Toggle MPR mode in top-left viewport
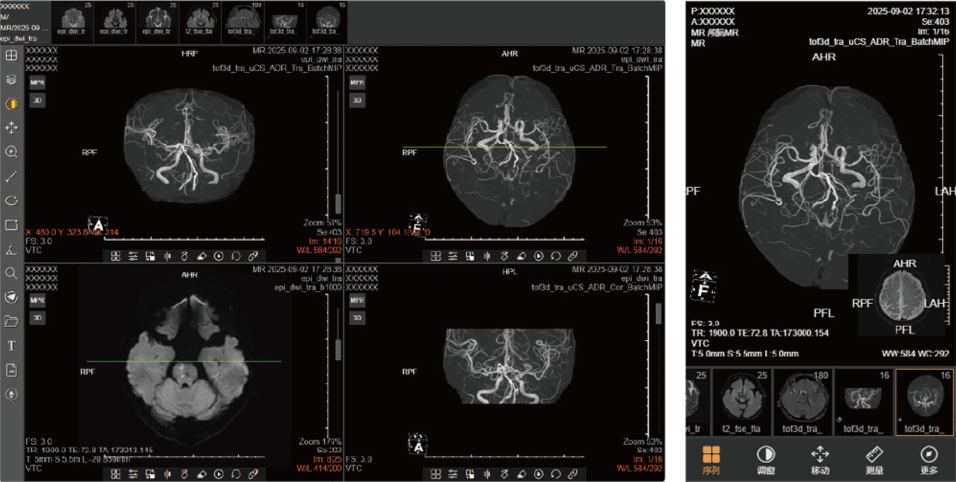Viewport: 956px width, 482px height. pyautogui.click(x=37, y=82)
